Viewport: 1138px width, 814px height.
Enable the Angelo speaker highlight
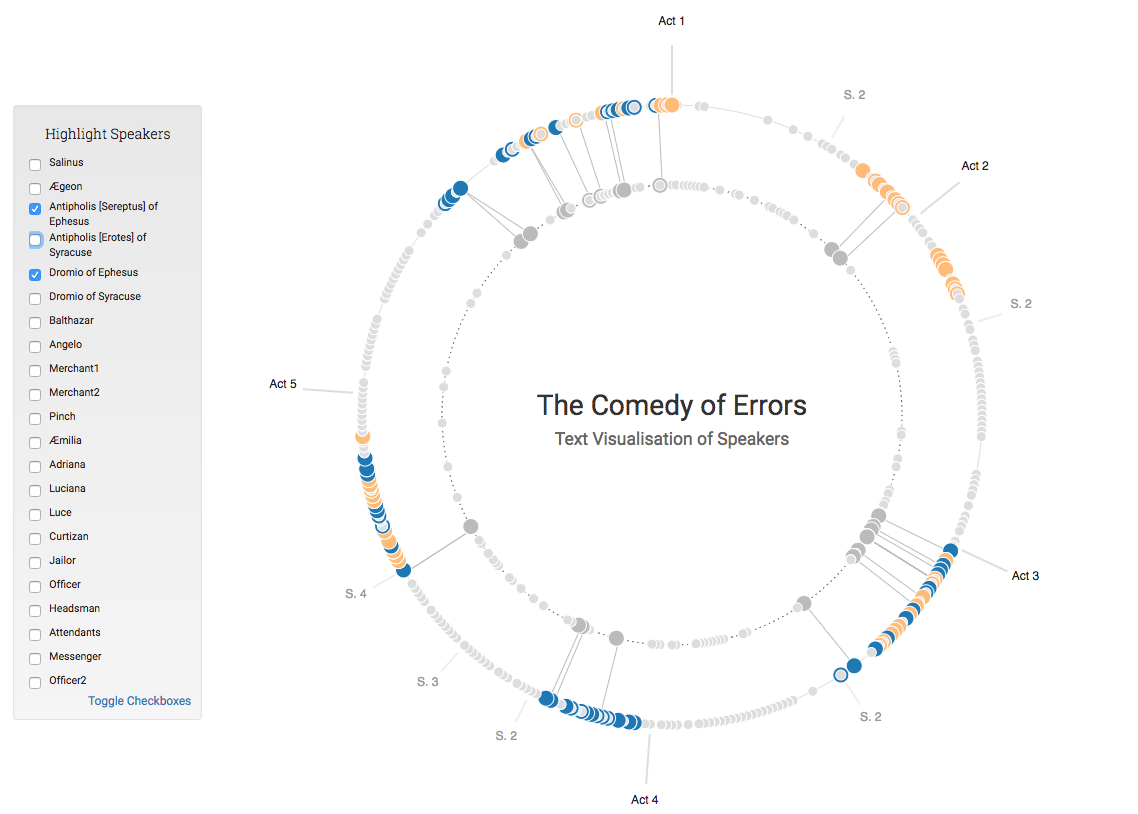34,346
